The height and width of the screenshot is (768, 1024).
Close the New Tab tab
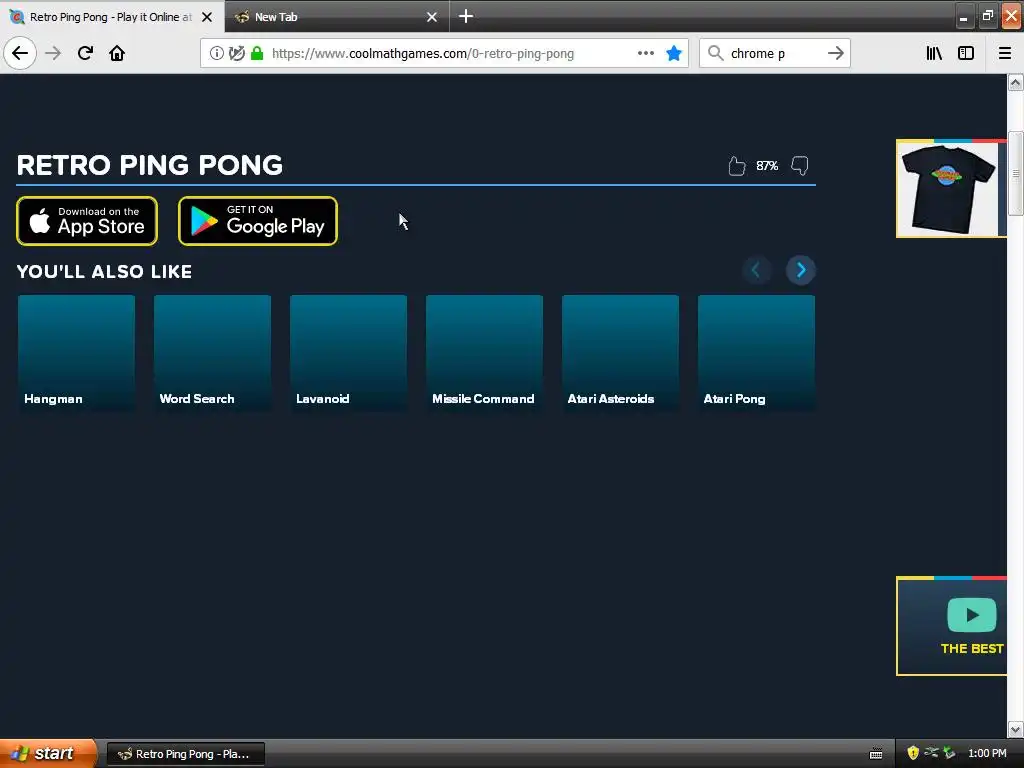click(432, 17)
